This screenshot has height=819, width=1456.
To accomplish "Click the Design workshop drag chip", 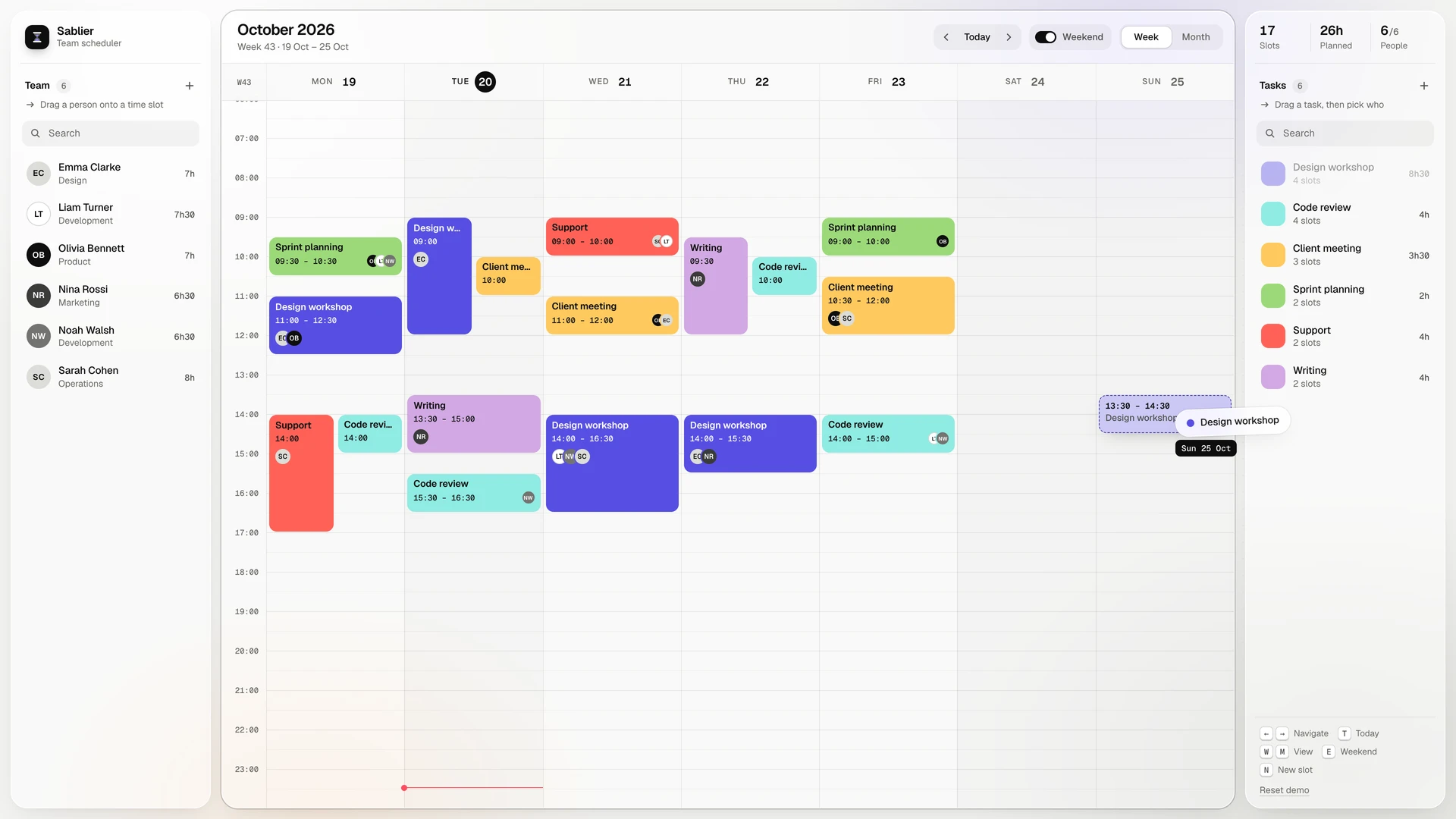I will pyautogui.click(x=1232, y=422).
